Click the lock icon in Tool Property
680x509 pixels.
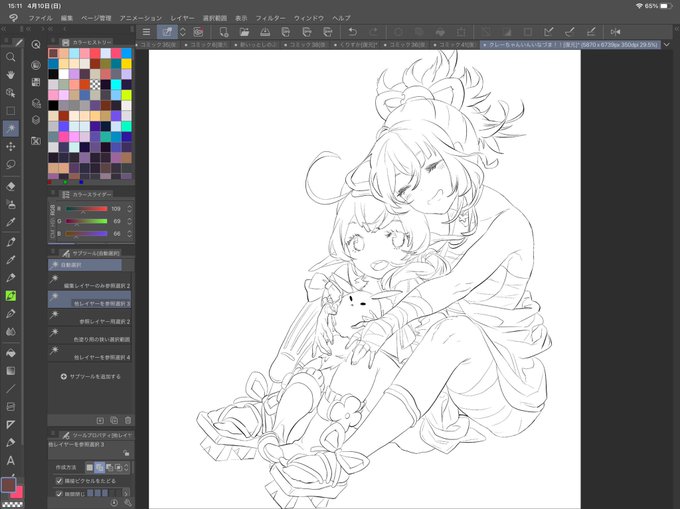click(x=126, y=453)
